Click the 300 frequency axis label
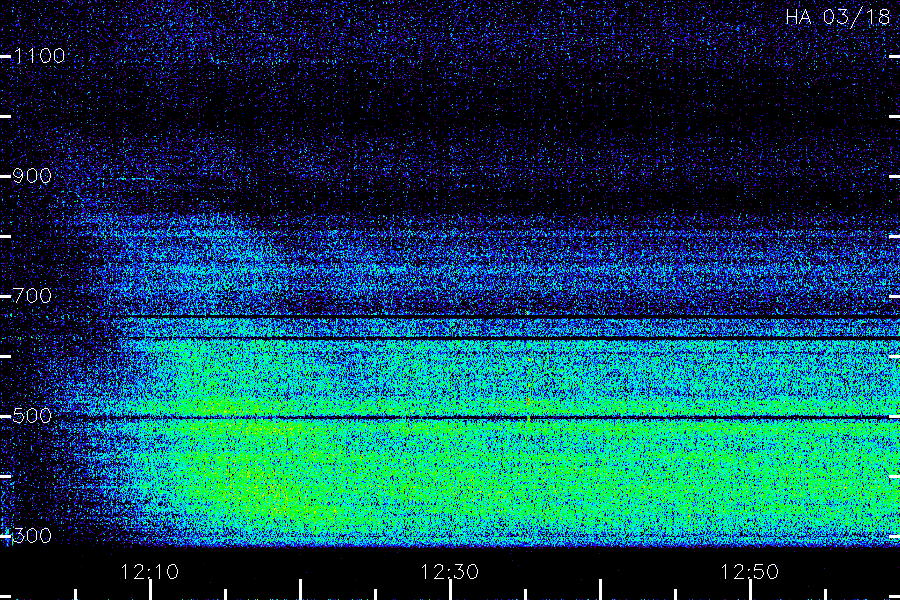Image resolution: width=900 pixels, height=600 pixels. (x=32, y=536)
